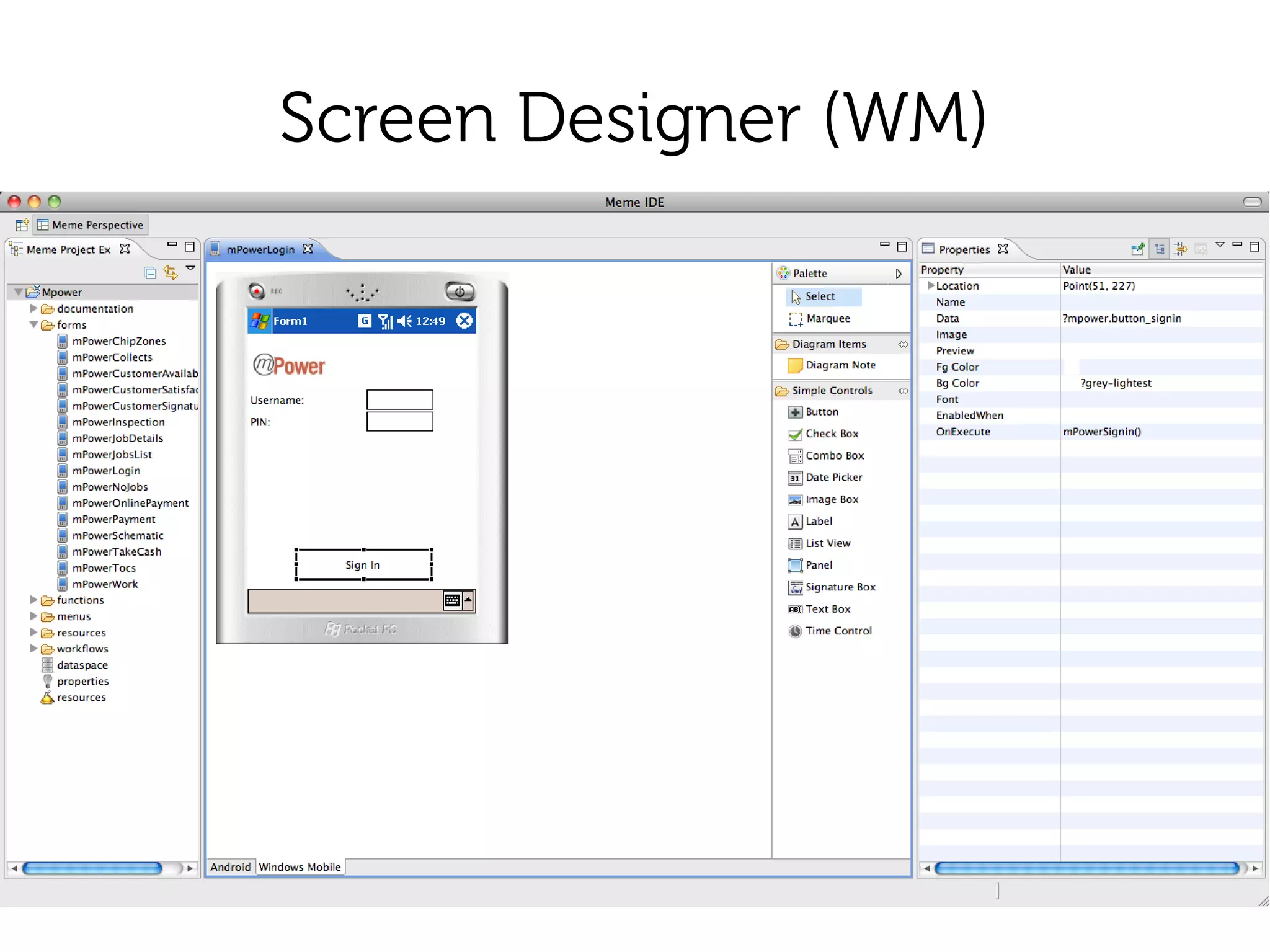Select the mPowerLogin editor tab
The height and width of the screenshot is (952, 1270).
click(260, 249)
